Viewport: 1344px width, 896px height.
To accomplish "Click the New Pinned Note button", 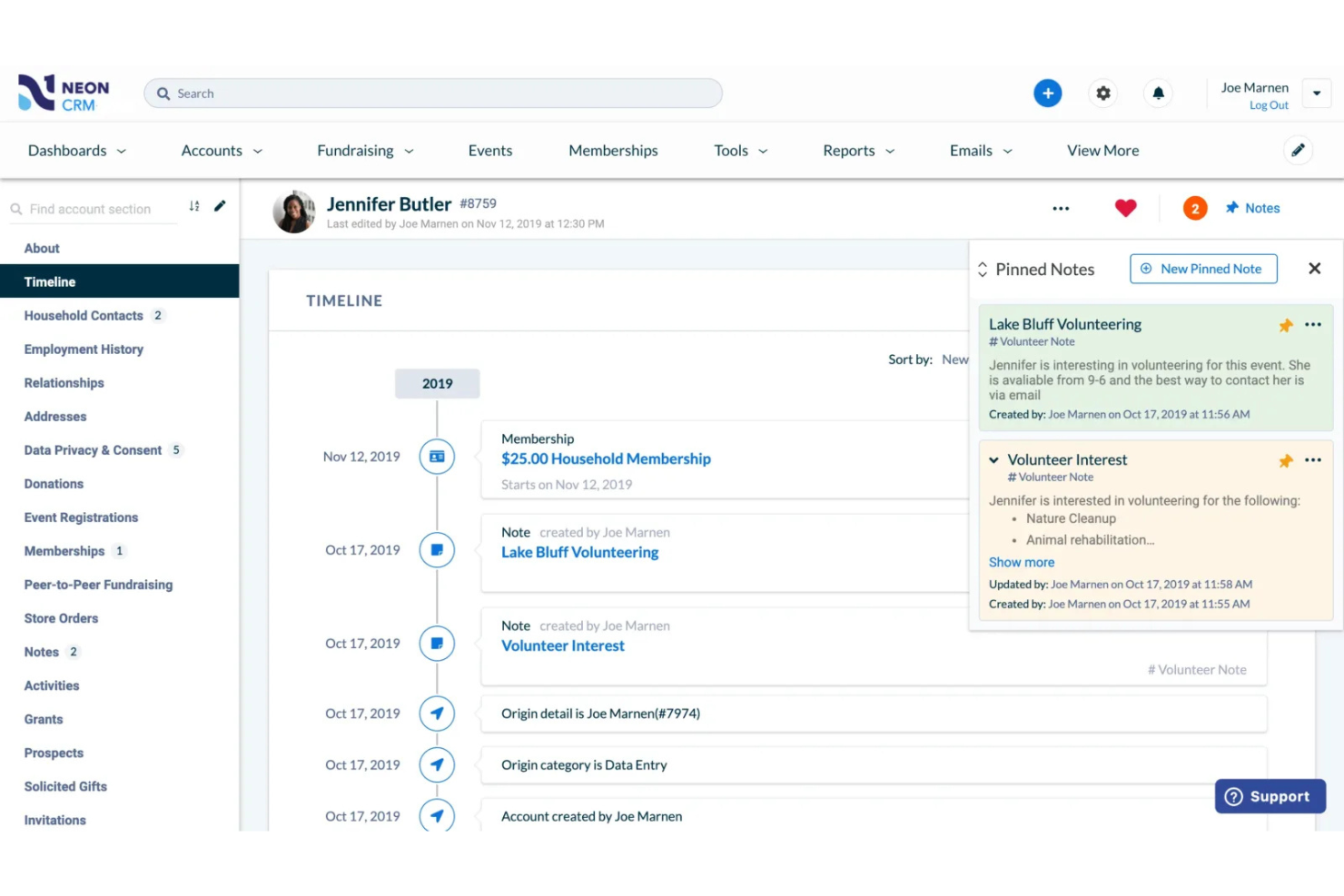I will (x=1203, y=269).
